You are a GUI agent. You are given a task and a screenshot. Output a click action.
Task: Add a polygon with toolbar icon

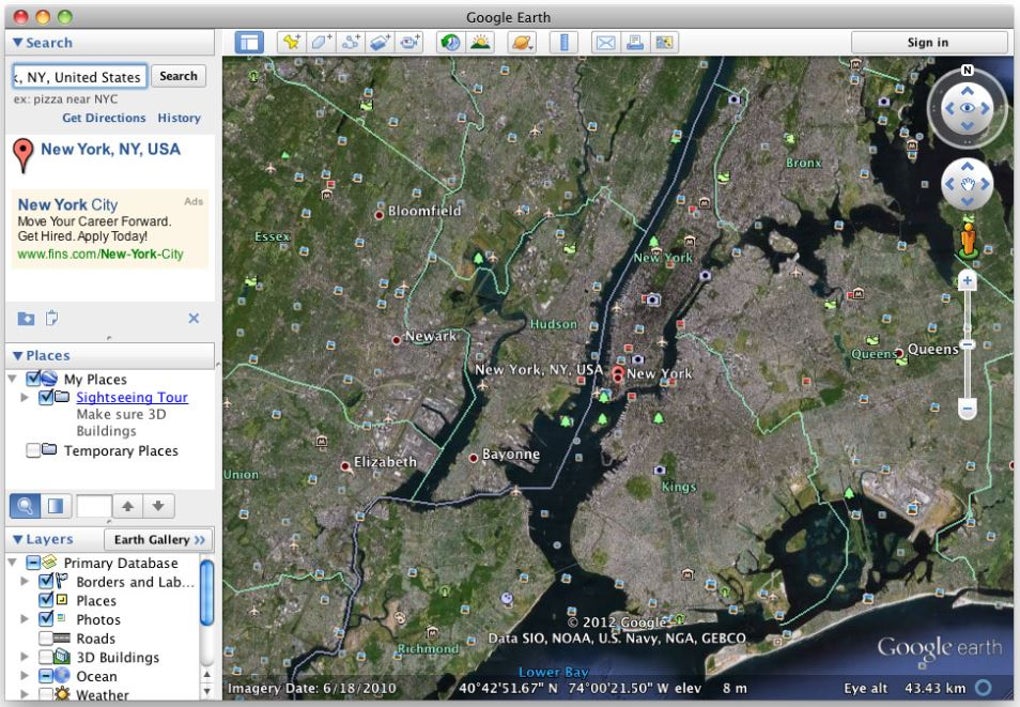click(321, 42)
